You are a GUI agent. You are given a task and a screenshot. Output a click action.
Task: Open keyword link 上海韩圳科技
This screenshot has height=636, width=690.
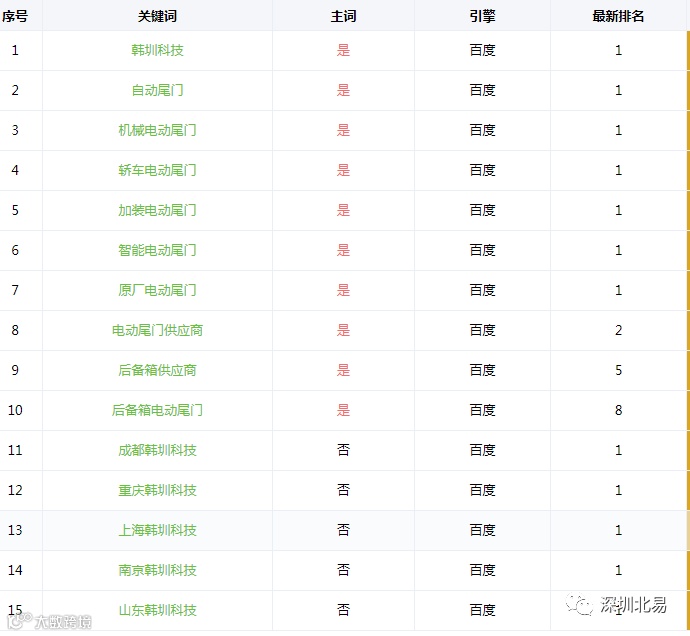(157, 530)
